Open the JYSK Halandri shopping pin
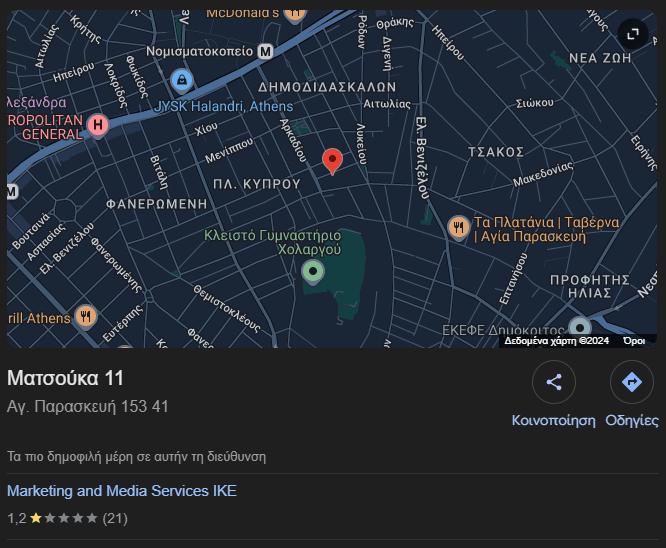The image size is (666, 548). coord(182,81)
